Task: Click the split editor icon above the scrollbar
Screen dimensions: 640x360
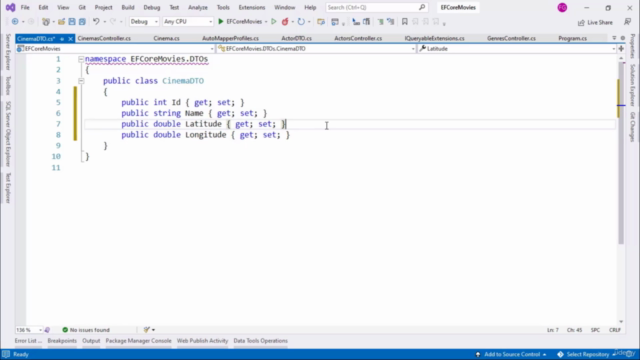Action: [x=621, y=49]
